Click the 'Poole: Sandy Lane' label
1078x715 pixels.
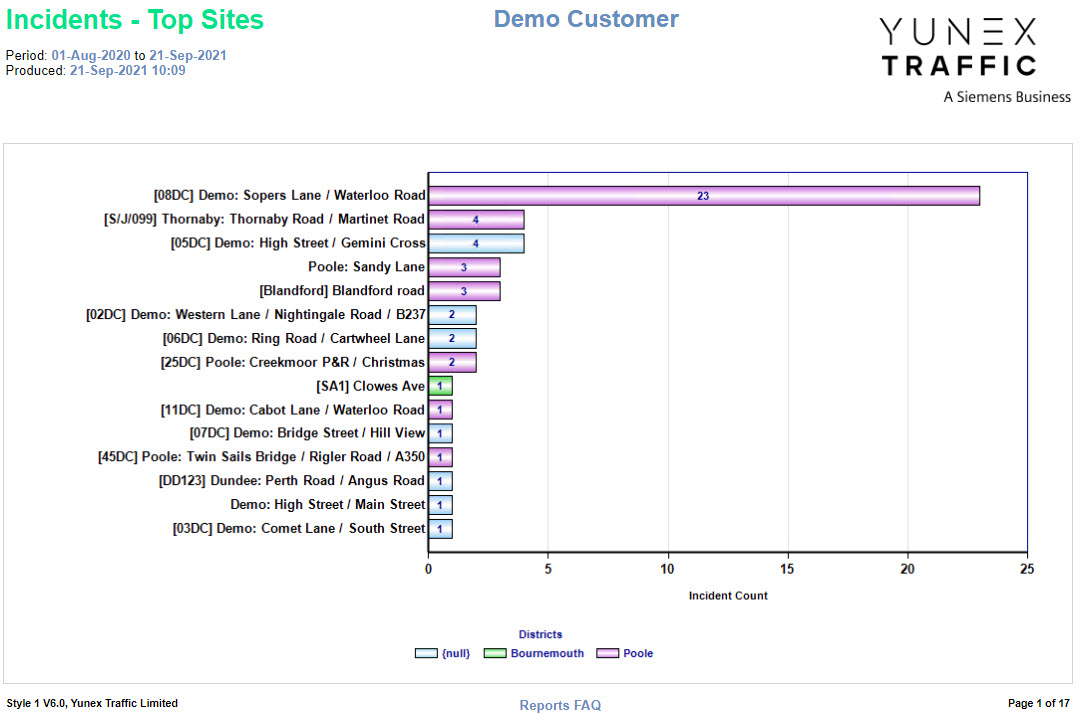[366, 267]
